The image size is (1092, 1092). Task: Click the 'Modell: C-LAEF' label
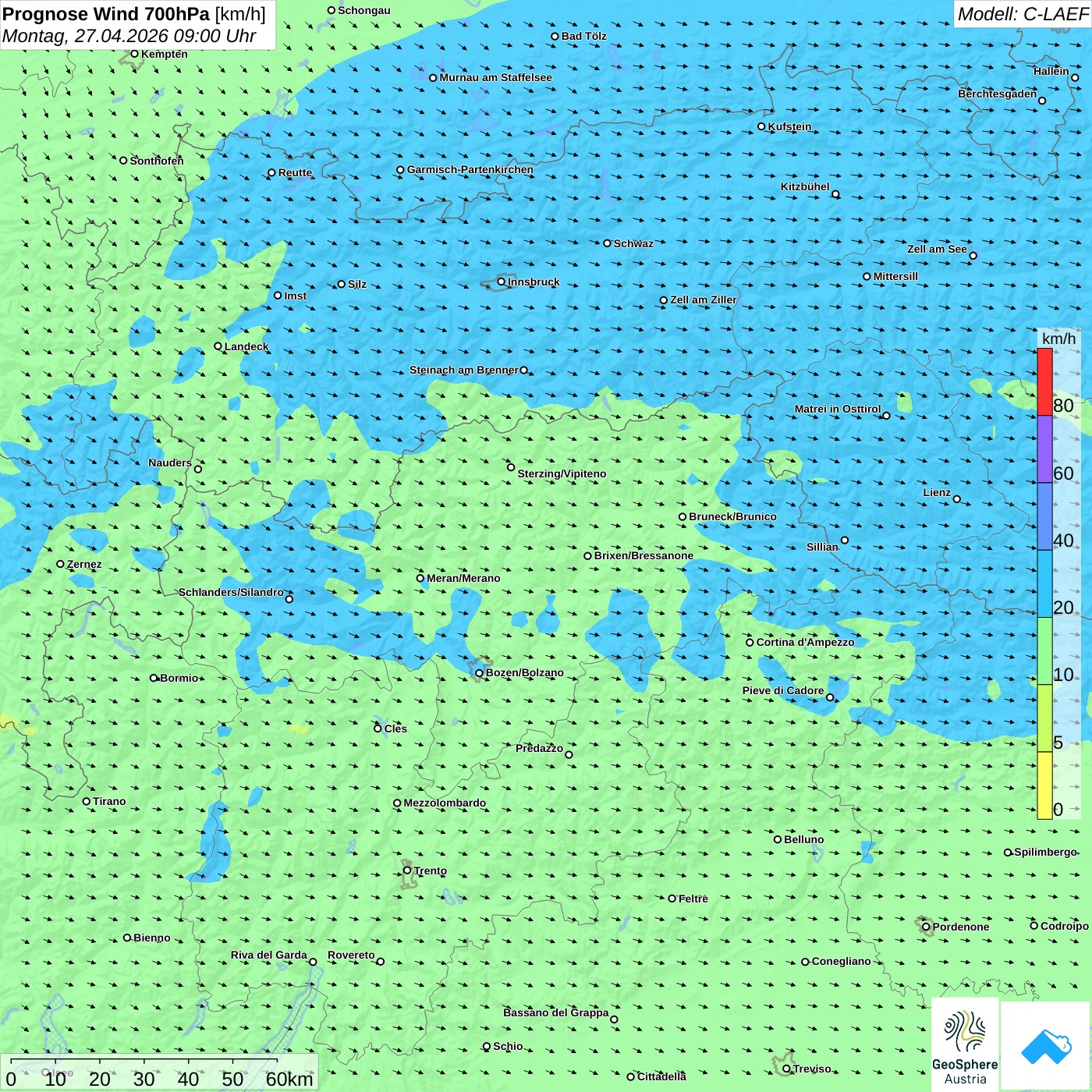tap(1023, 14)
